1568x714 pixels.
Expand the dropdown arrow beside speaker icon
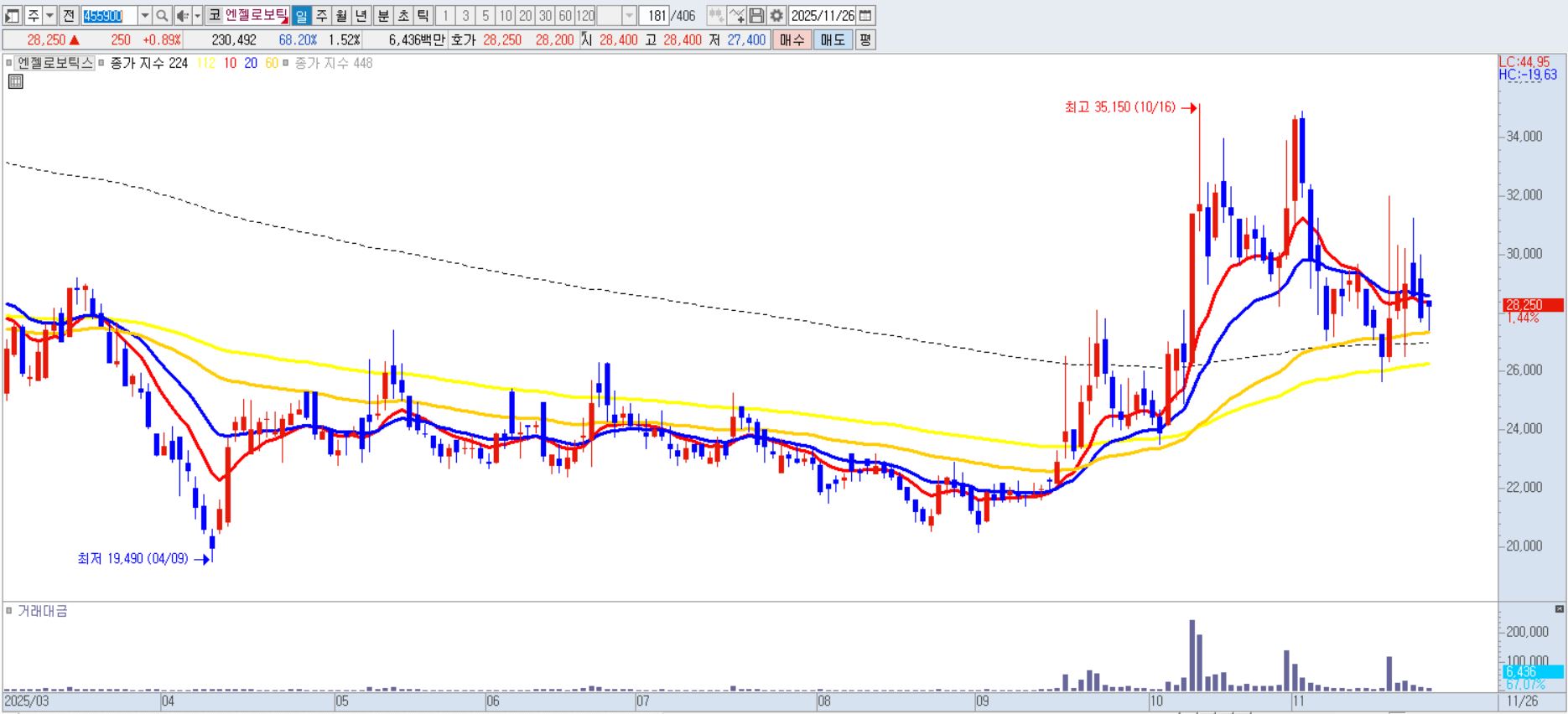(x=198, y=16)
